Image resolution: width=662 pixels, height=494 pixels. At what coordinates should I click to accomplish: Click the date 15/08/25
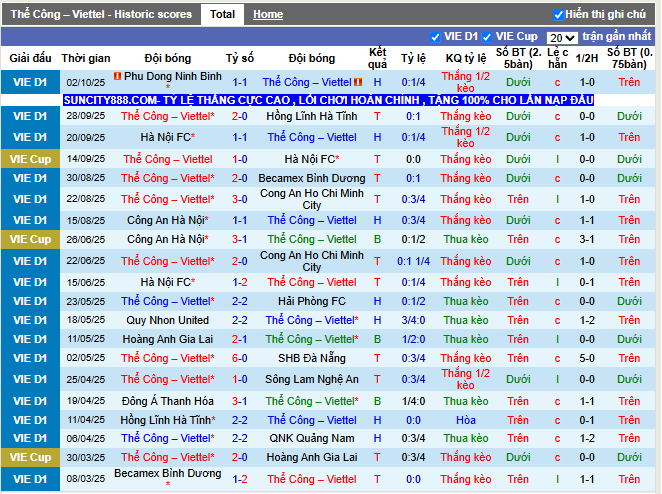pos(86,220)
